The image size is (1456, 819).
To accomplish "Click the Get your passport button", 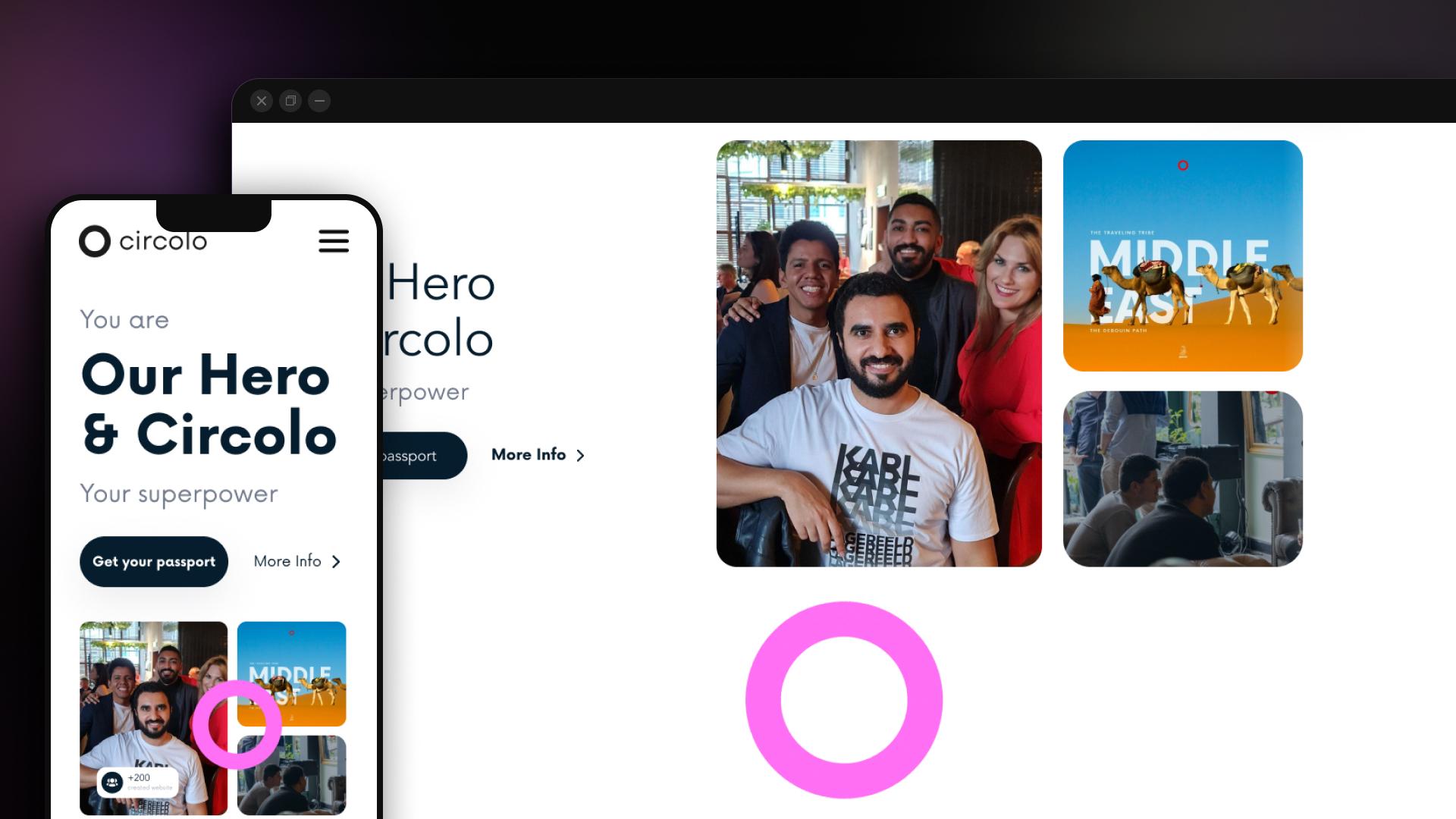I will point(153,561).
